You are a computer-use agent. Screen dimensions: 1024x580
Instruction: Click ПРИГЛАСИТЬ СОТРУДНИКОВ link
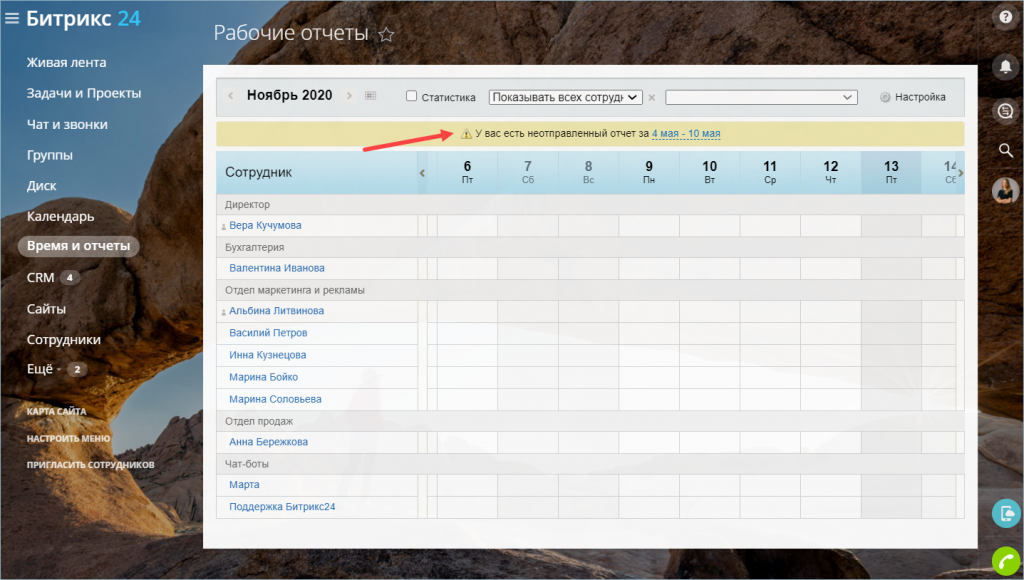point(90,465)
